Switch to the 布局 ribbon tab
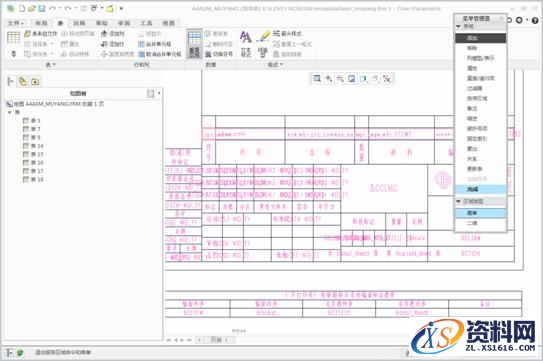543x361 pixels. click(x=41, y=23)
